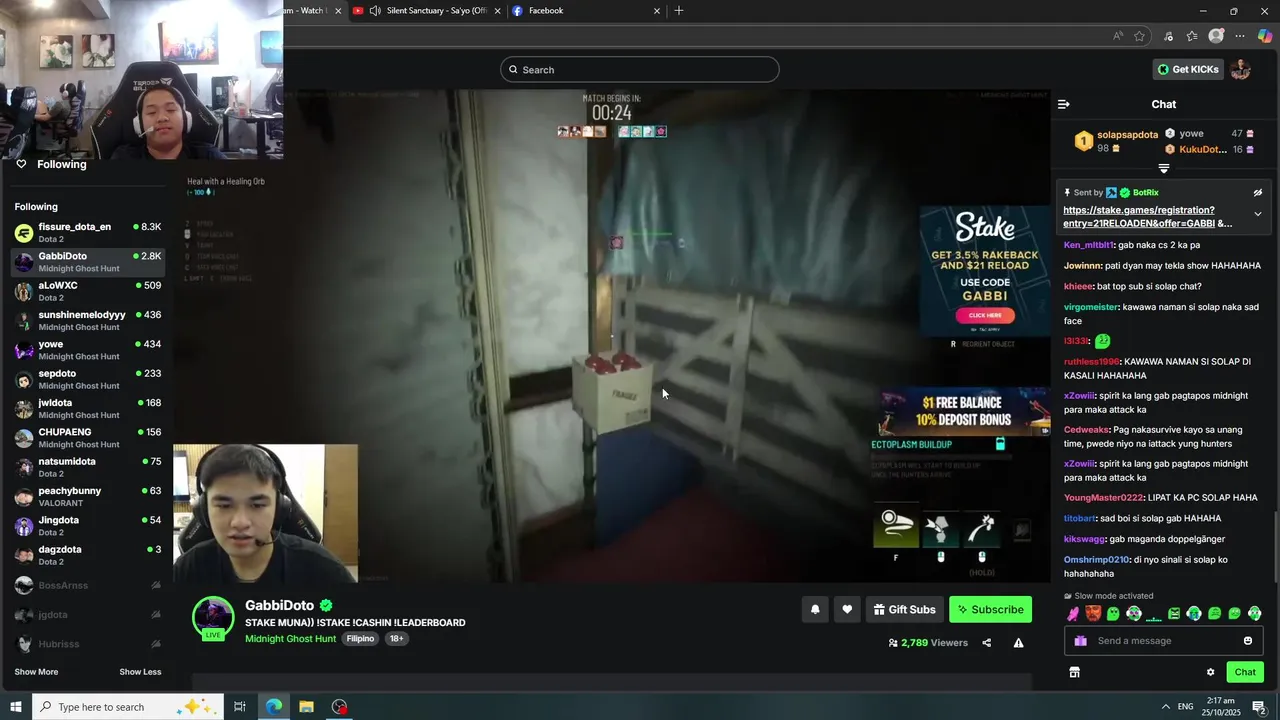This screenshot has width=1280, height=720.
Task: Open sunshinemelodyyy channel in sidebar
Action: click(x=88, y=320)
